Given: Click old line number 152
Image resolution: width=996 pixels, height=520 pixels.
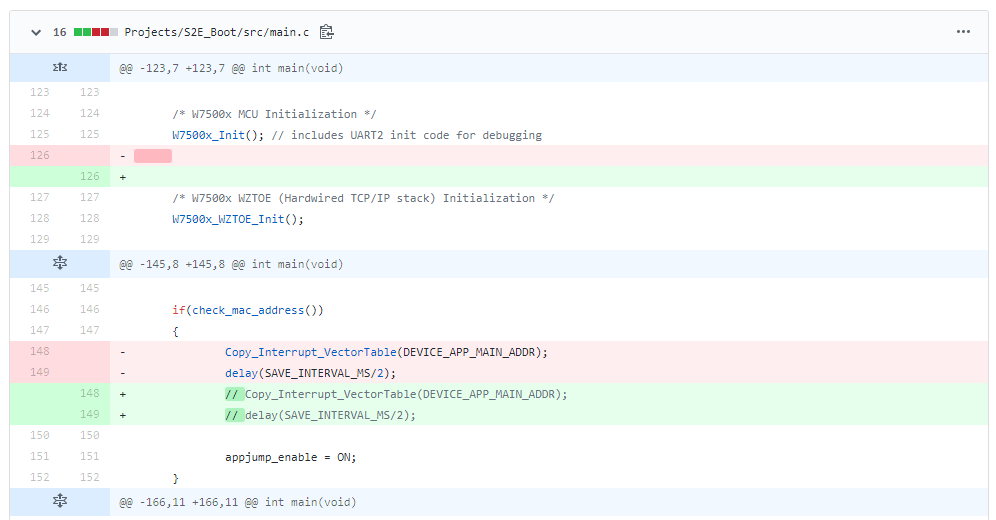Looking at the screenshot, I should [39, 477].
